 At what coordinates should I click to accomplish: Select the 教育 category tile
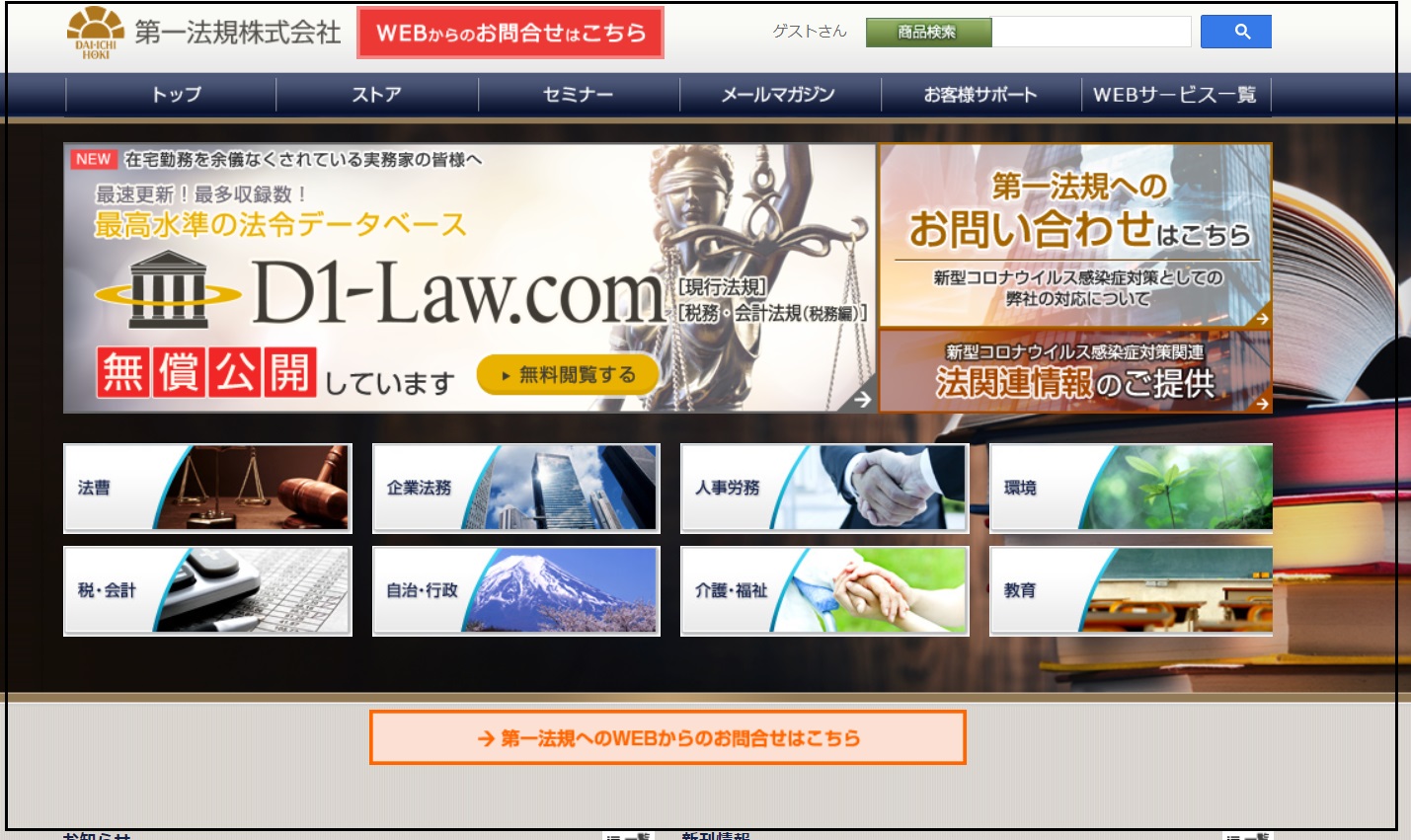1132,590
